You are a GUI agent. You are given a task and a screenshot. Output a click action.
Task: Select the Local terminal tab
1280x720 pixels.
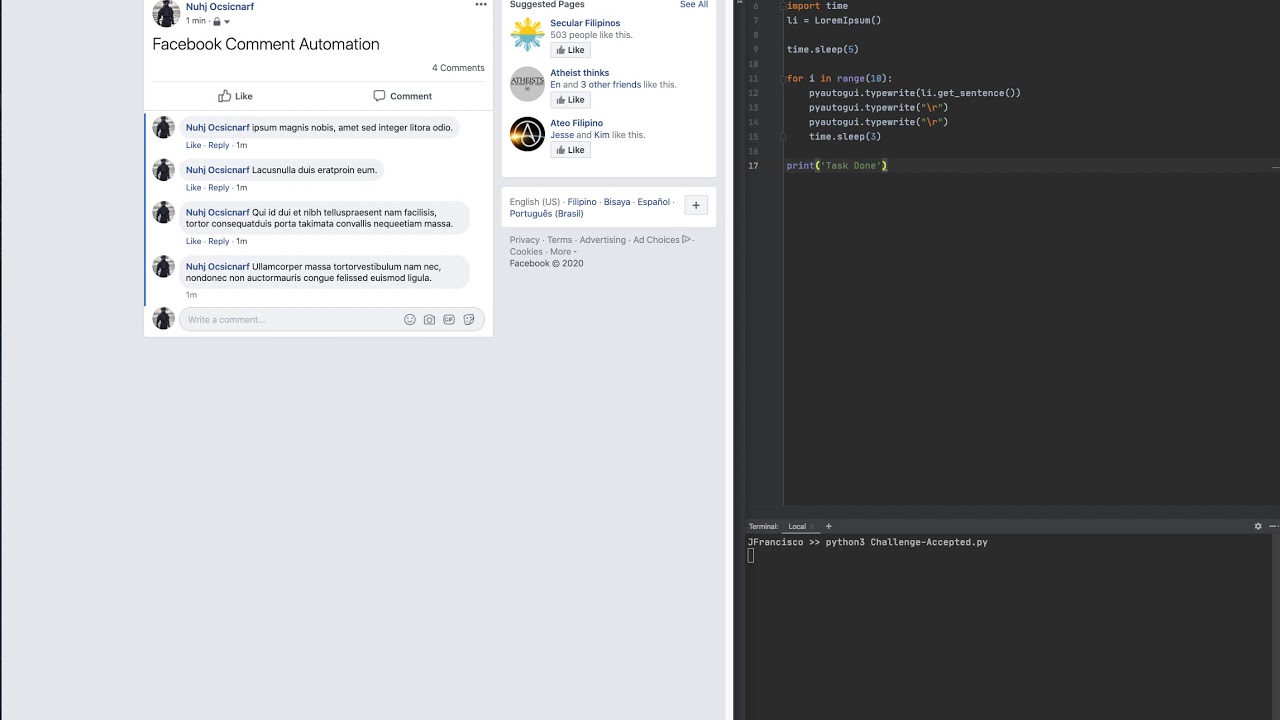click(x=797, y=526)
